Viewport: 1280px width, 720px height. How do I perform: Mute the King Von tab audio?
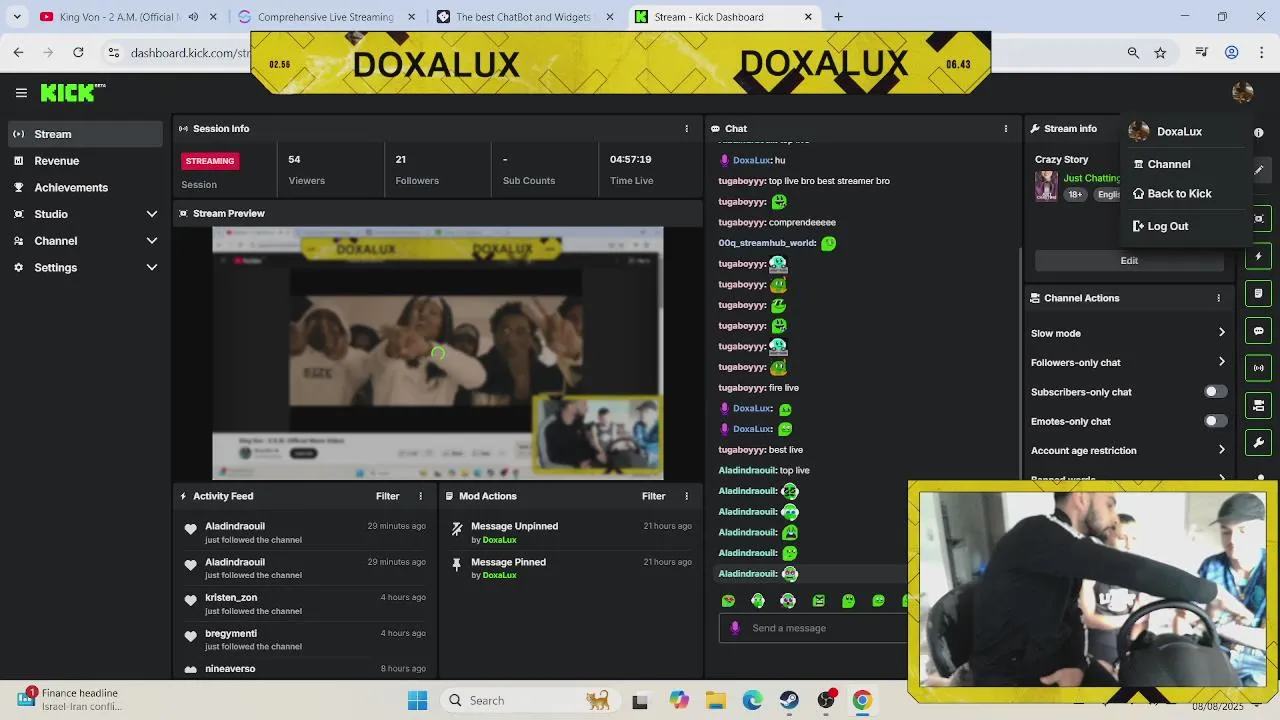pyautogui.click(x=193, y=17)
